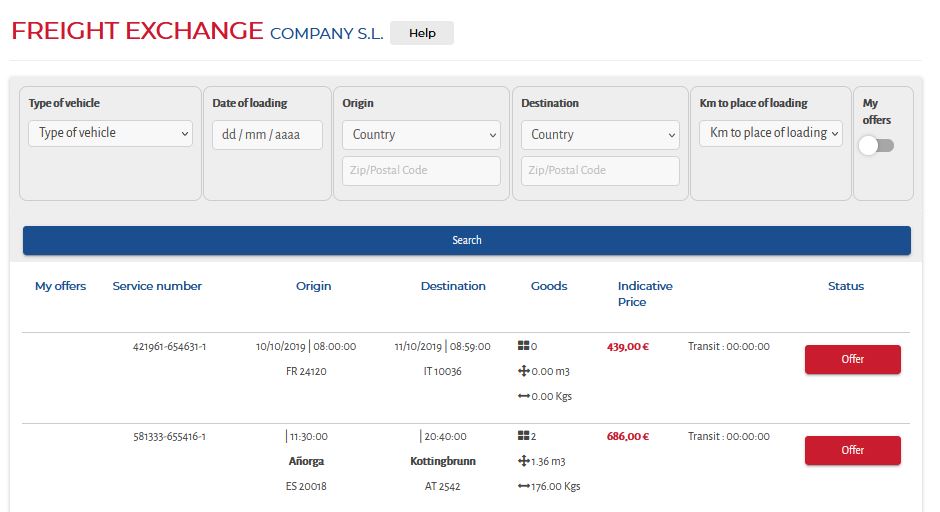Click the Help button
The height and width of the screenshot is (512, 940).
pos(422,33)
